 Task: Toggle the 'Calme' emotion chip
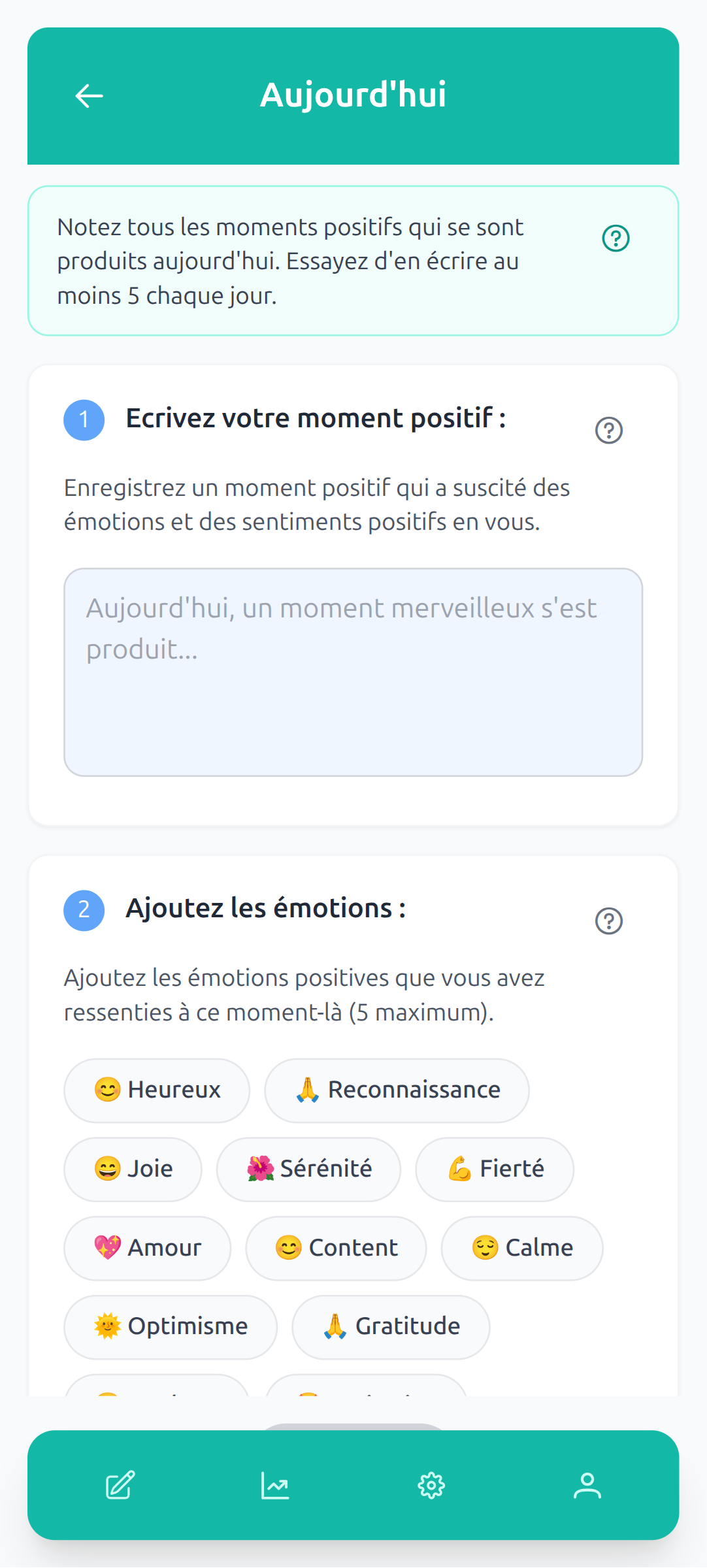pos(522,1247)
